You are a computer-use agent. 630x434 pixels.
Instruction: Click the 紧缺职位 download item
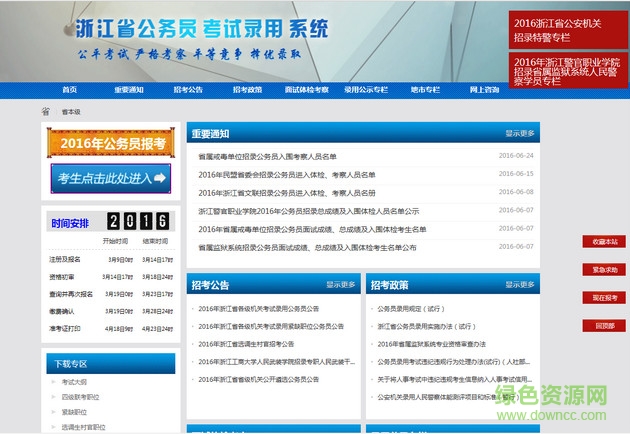point(74,412)
